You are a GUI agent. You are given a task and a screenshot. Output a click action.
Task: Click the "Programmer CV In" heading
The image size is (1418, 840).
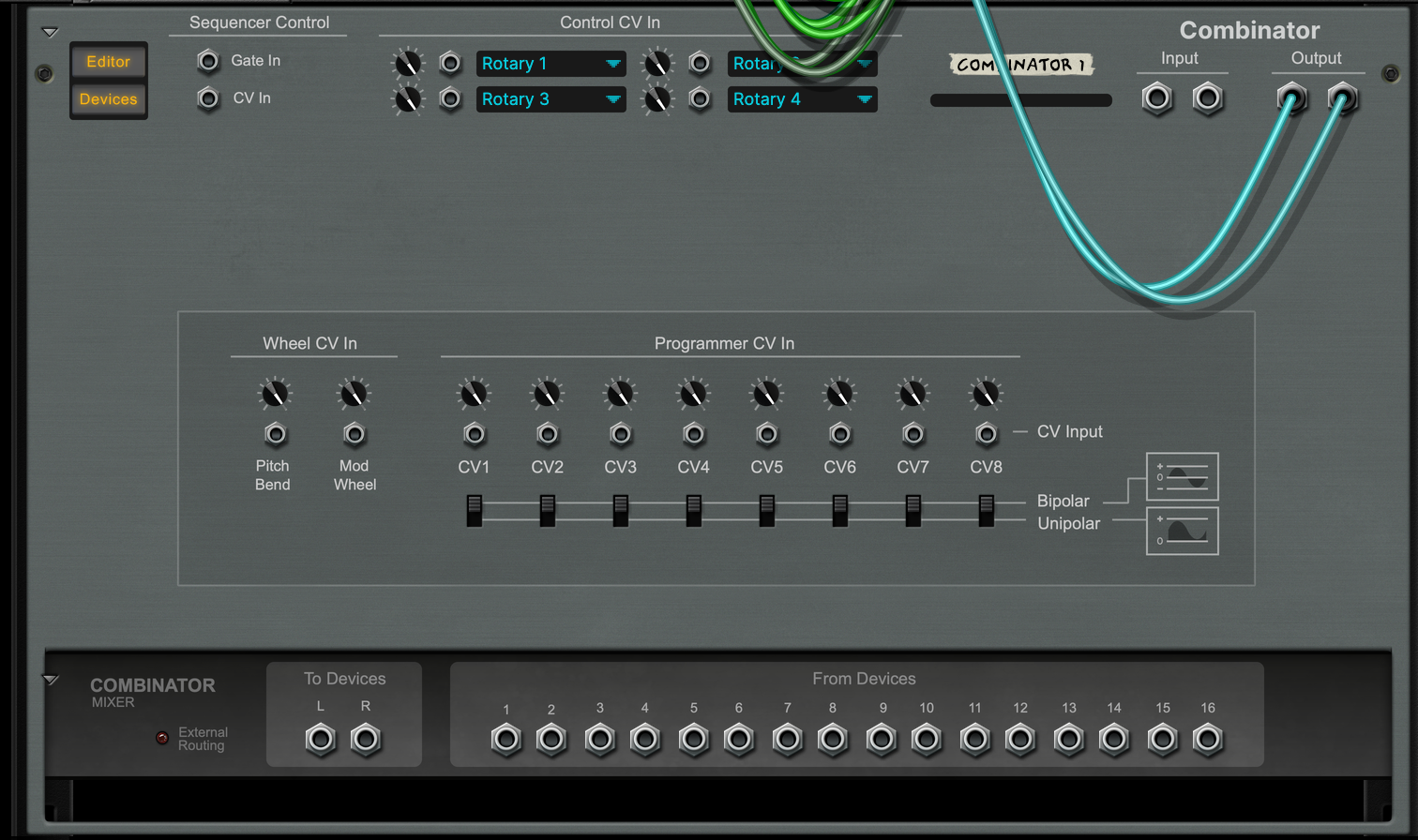pyautogui.click(x=724, y=344)
